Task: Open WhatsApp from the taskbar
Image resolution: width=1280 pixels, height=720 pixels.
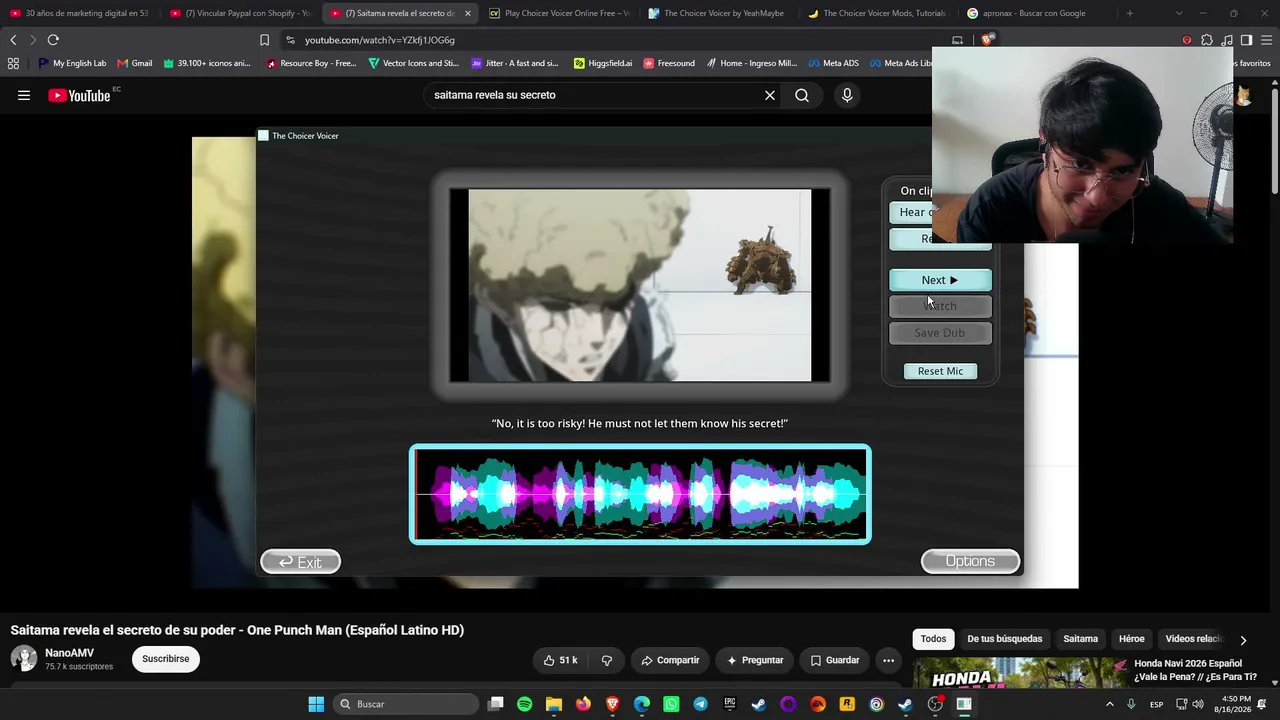Action: (x=671, y=704)
